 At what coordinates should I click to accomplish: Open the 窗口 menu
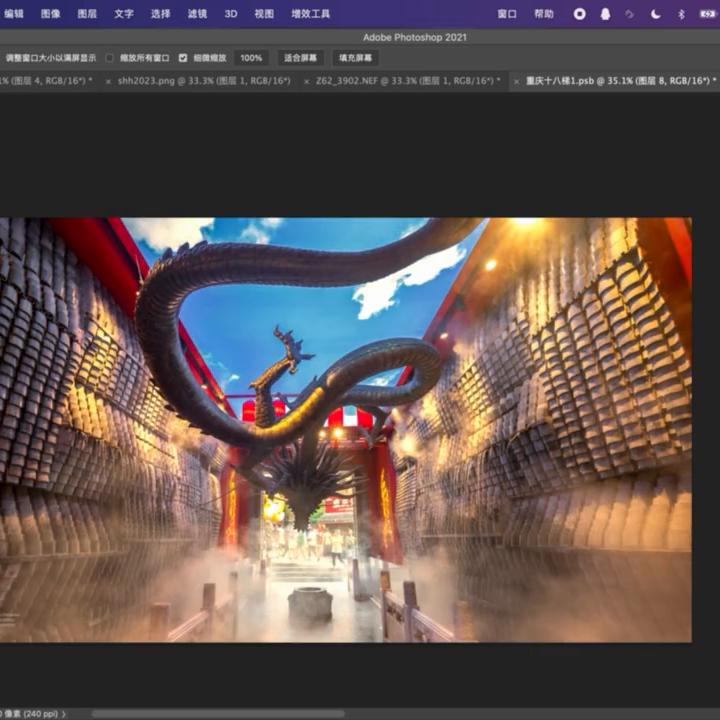(507, 14)
